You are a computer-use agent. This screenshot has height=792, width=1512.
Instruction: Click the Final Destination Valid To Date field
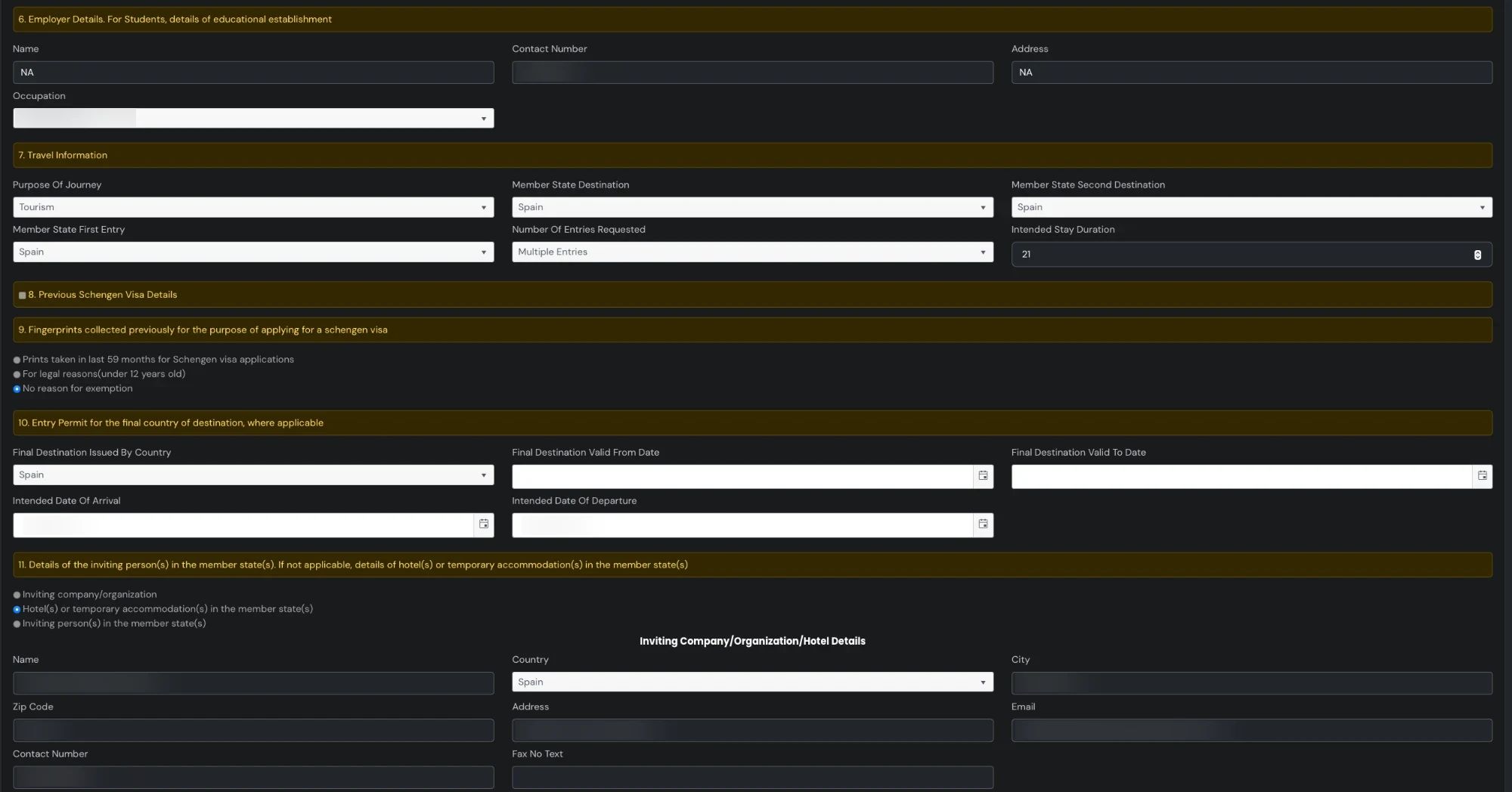click(x=1242, y=477)
